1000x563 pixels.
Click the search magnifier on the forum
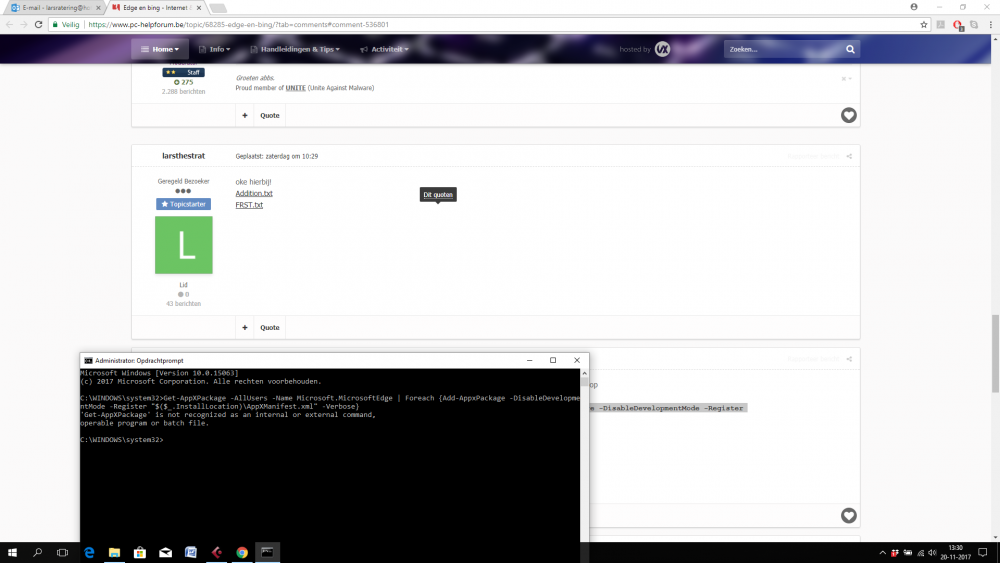[850, 49]
